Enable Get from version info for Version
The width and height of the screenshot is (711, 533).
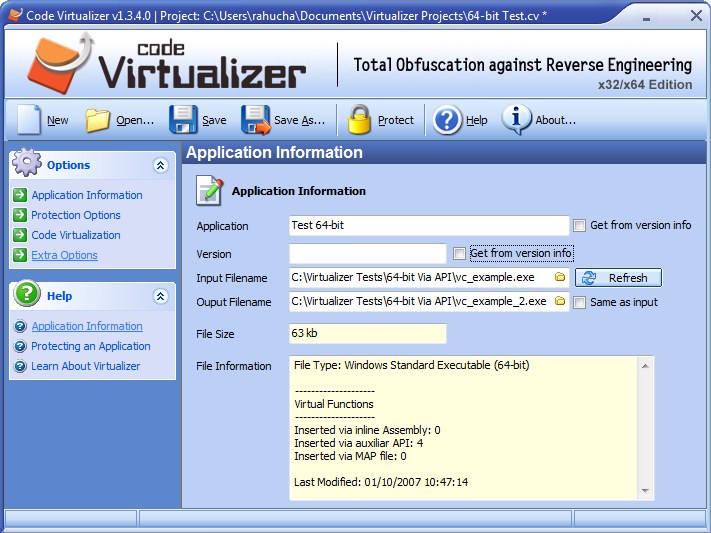click(x=459, y=253)
